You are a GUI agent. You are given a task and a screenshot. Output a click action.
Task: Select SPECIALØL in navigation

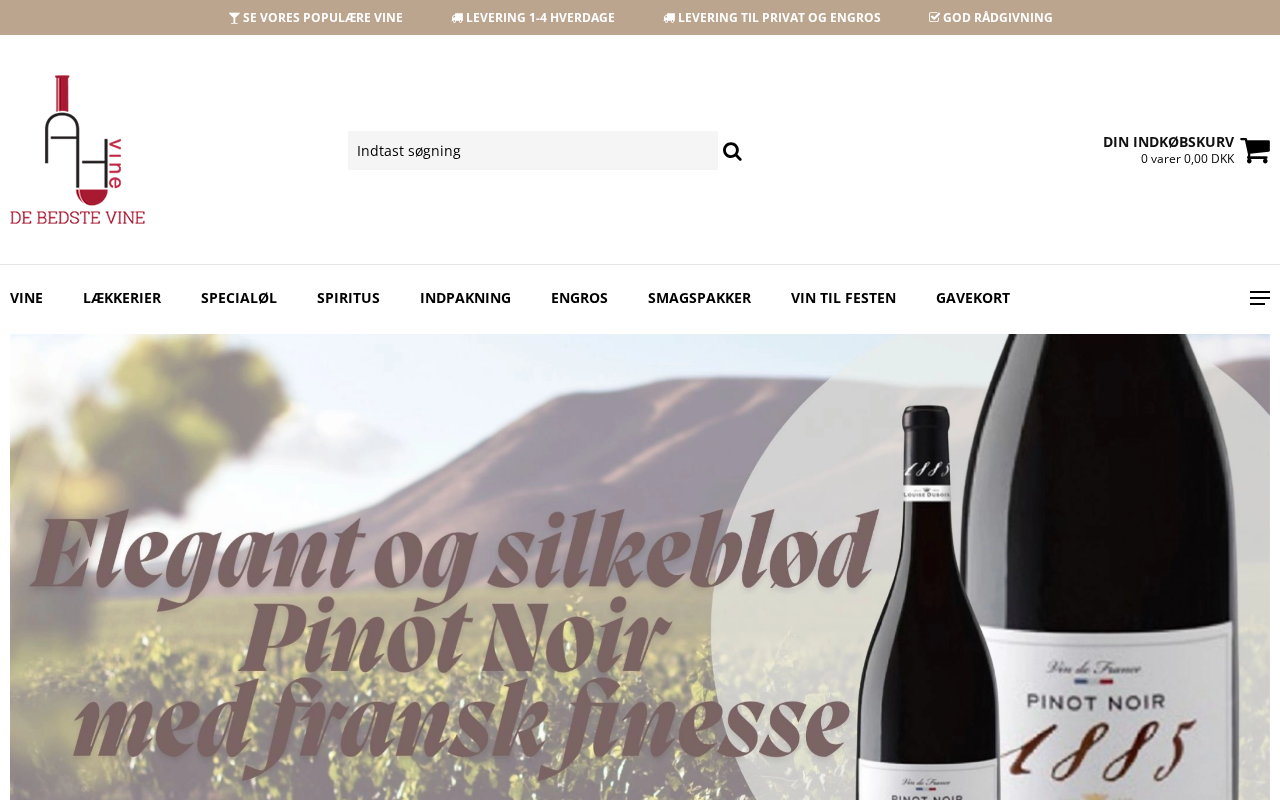pos(239,298)
